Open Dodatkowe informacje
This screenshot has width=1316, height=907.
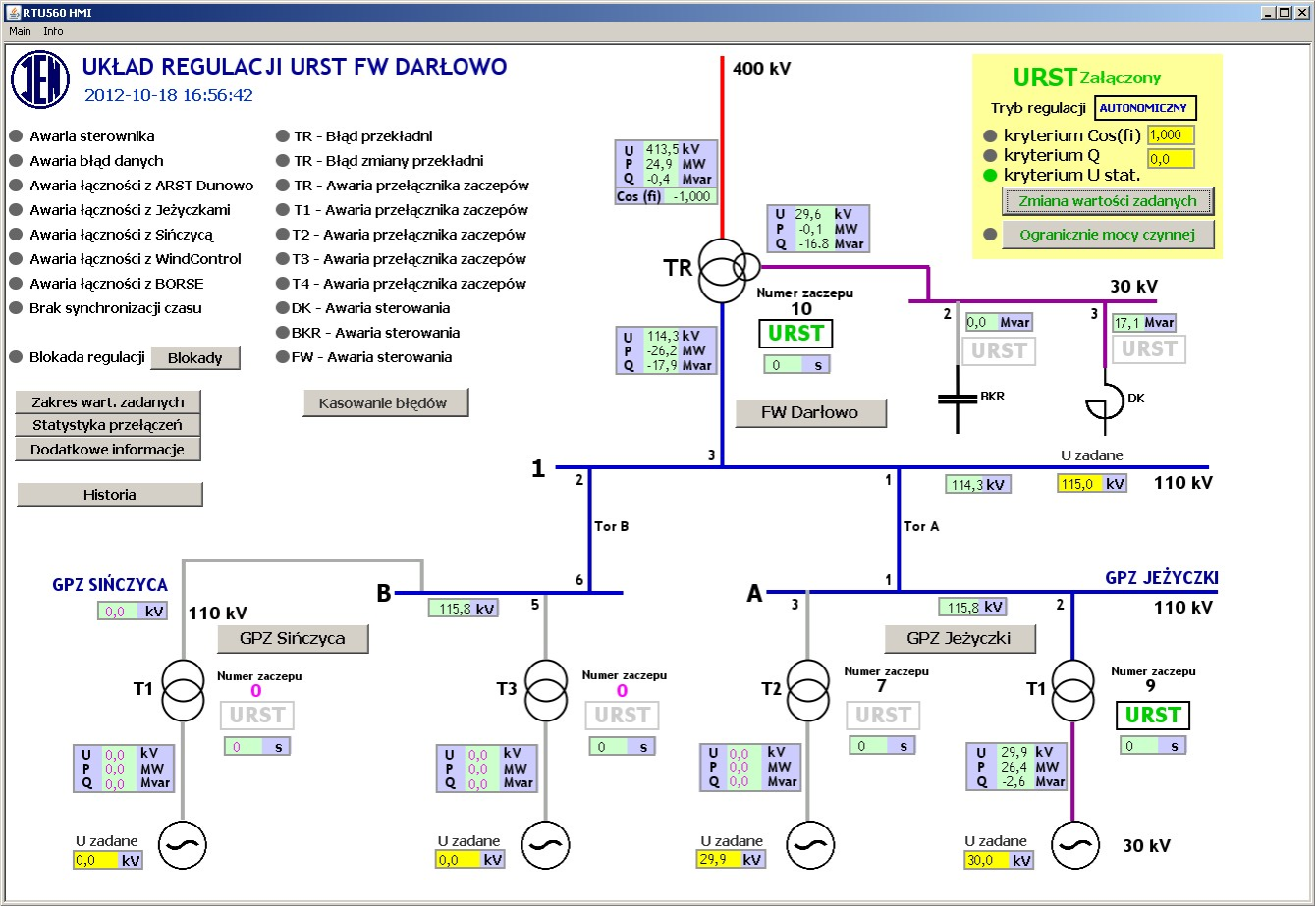point(108,450)
